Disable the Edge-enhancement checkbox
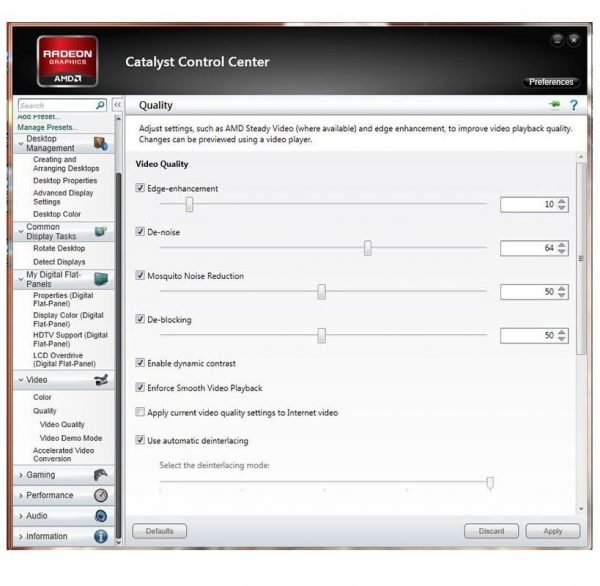This screenshot has height=586, width=600. click(x=140, y=188)
